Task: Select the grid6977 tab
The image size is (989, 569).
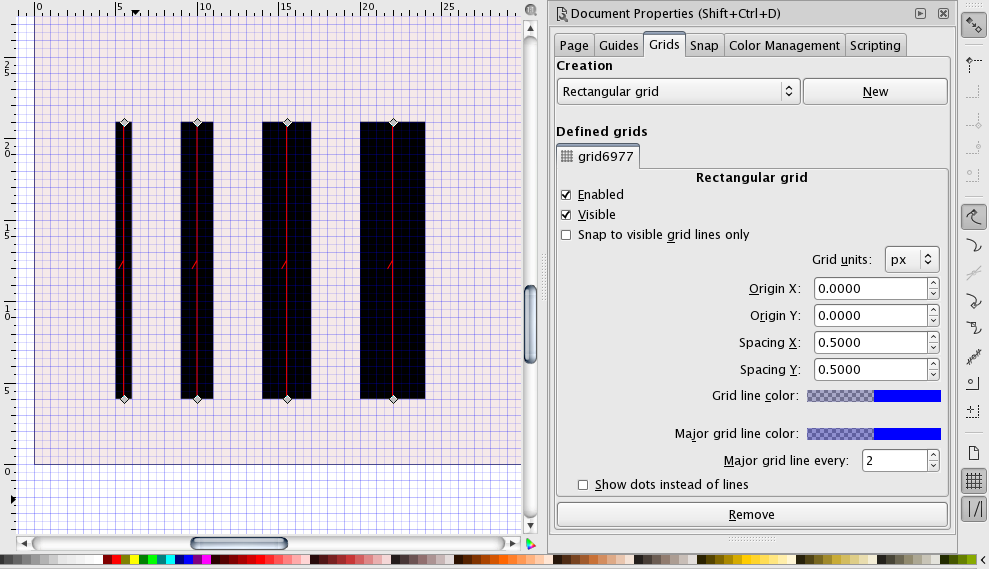Action: point(598,156)
